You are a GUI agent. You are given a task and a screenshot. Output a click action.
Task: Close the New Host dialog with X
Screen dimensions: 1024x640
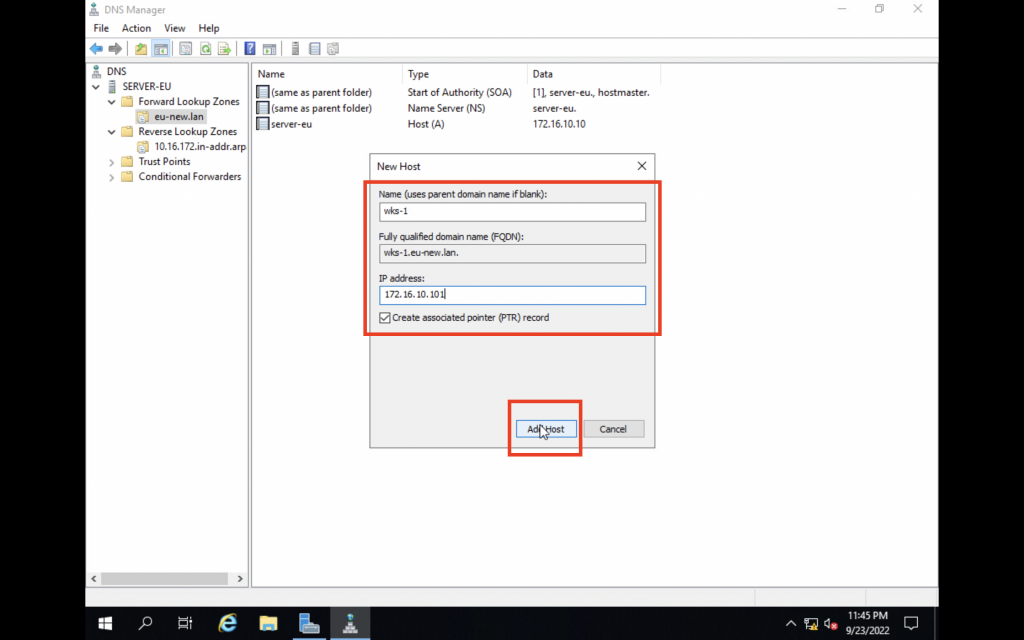click(x=642, y=166)
